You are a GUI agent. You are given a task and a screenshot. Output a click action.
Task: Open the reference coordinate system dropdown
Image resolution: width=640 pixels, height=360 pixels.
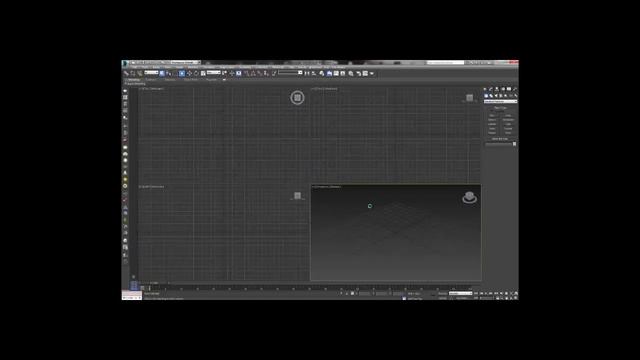point(213,72)
